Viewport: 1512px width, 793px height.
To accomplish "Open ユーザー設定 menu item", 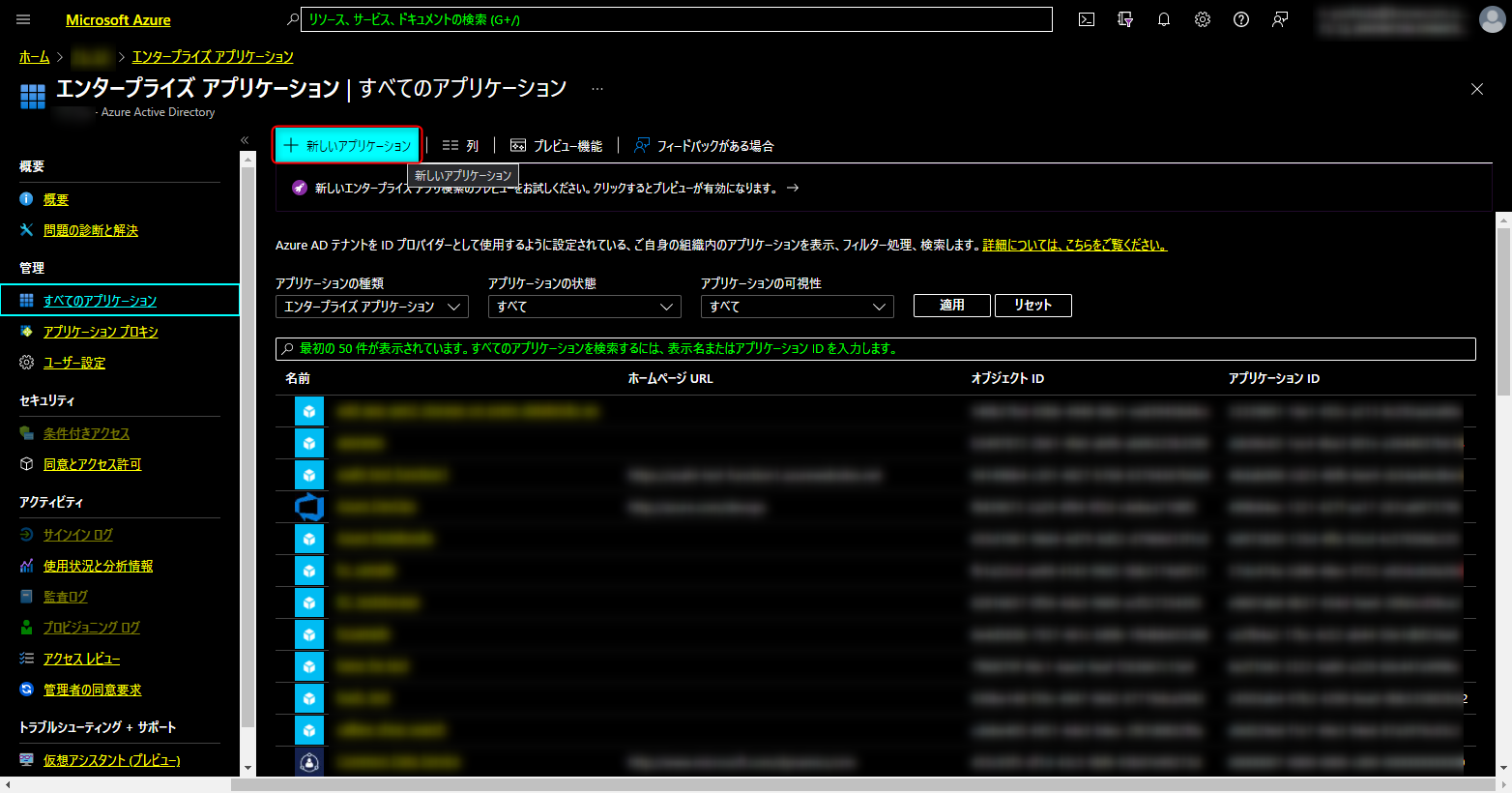I will pyautogui.click(x=74, y=363).
